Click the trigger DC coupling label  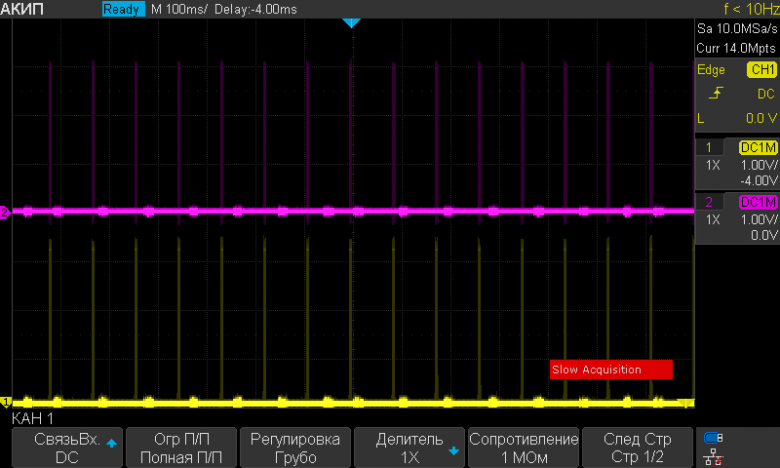766,94
